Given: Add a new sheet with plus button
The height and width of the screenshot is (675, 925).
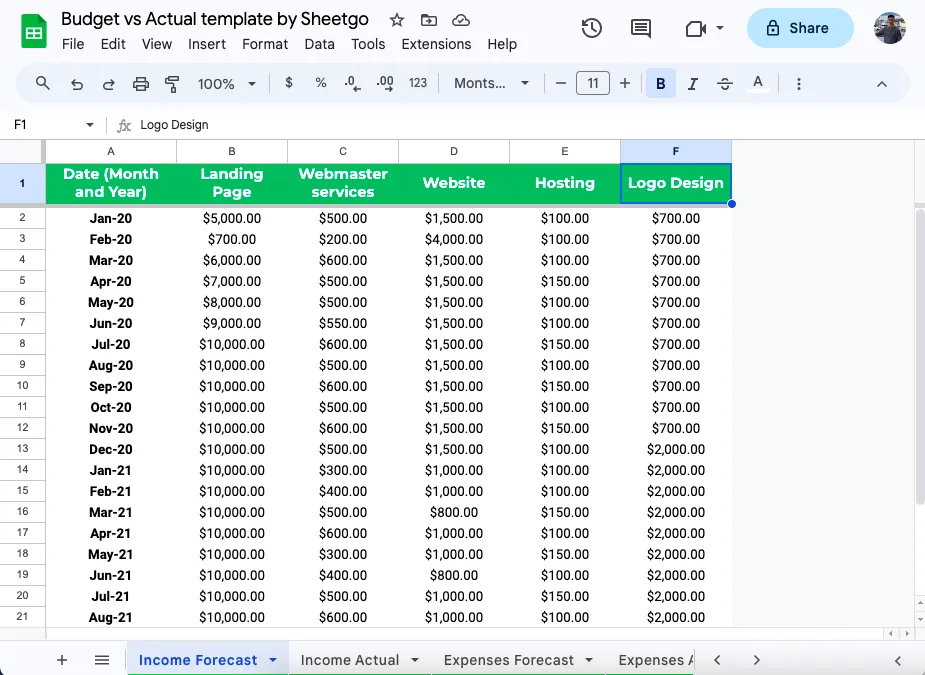Looking at the screenshot, I should (x=62, y=660).
